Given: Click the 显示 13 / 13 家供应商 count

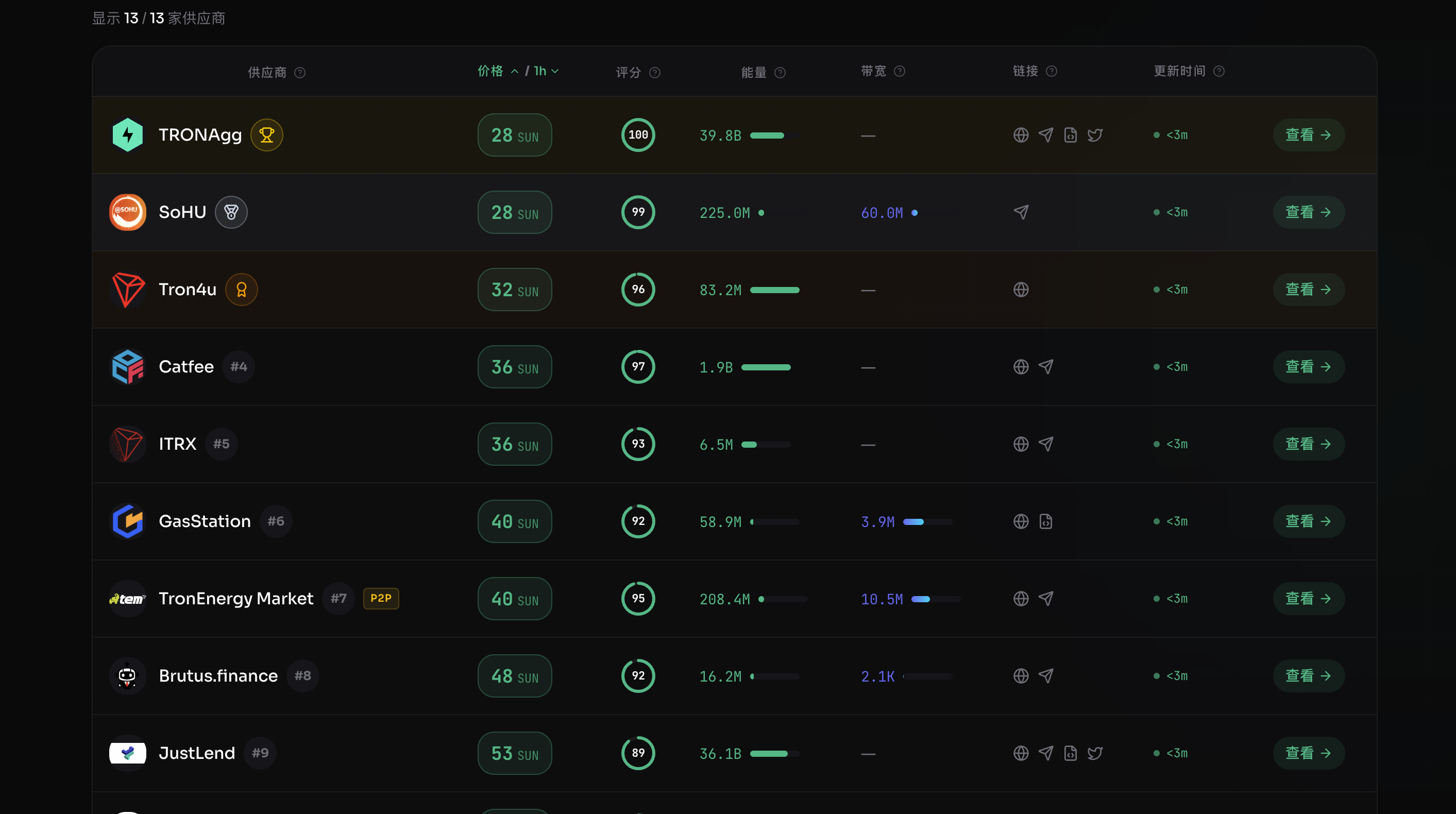Looking at the screenshot, I should pos(159,18).
